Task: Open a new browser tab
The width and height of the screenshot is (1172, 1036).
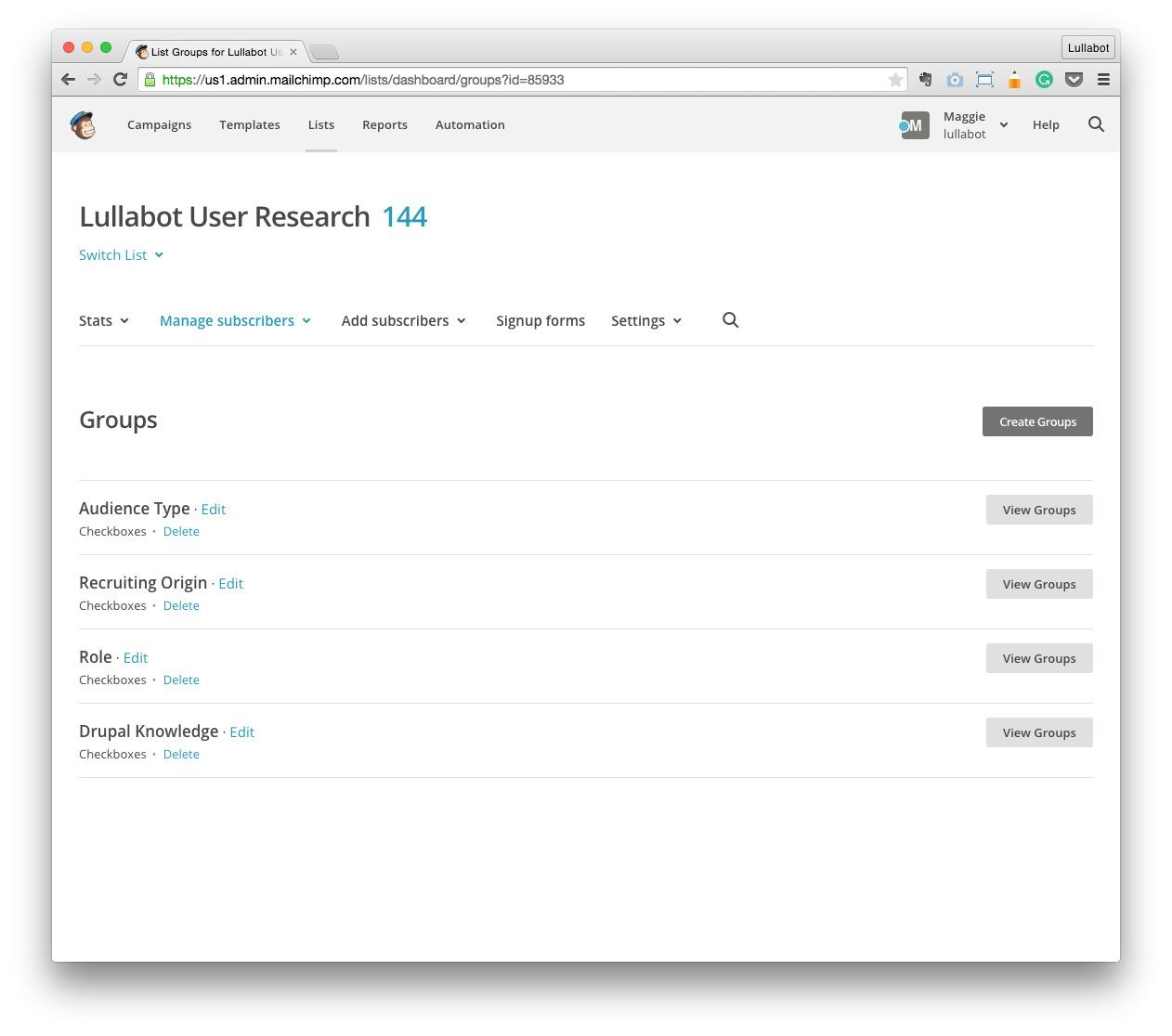Action: [x=324, y=52]
